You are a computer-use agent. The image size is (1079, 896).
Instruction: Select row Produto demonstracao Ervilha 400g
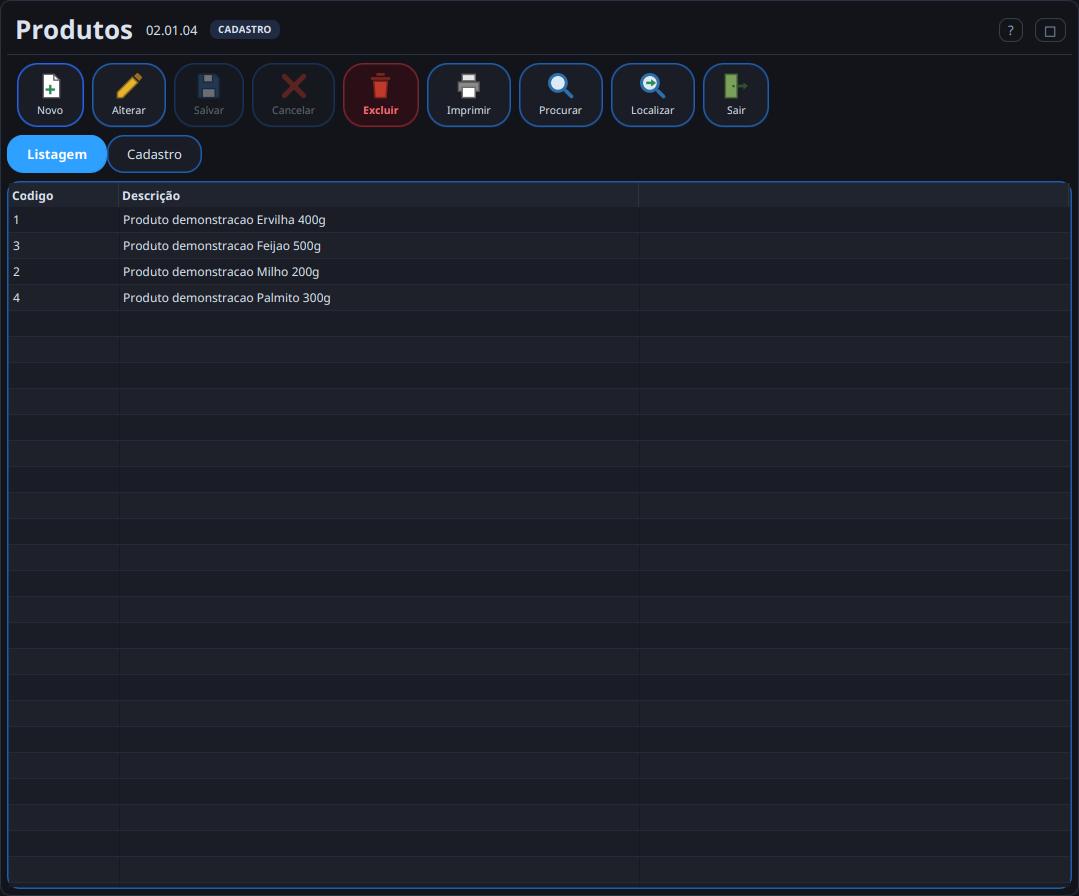click(539, 220)
